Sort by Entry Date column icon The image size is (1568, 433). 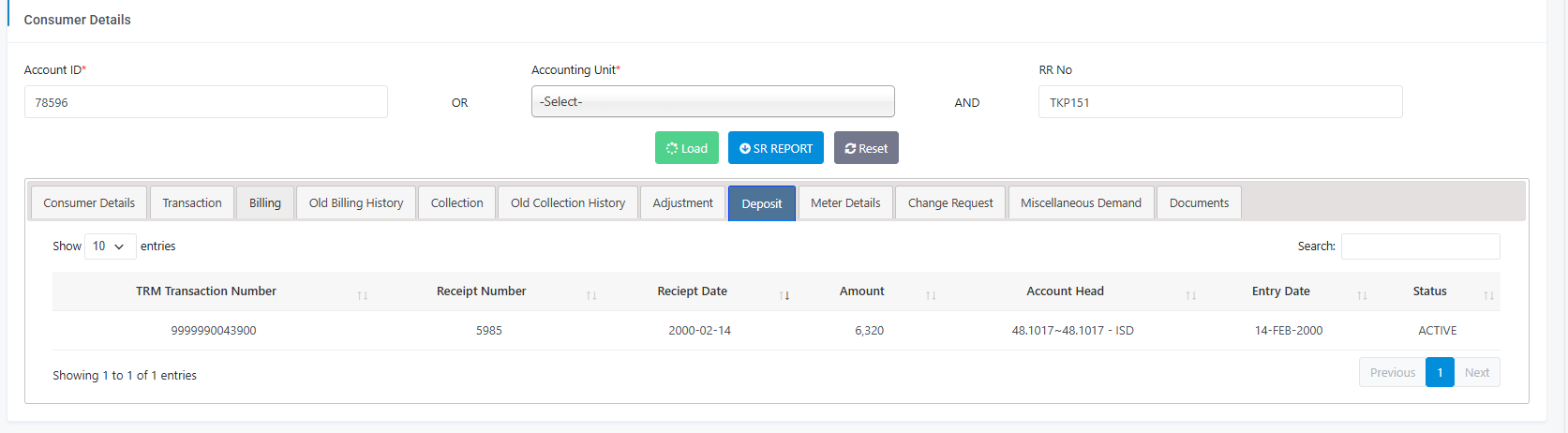pos(1362,295)
